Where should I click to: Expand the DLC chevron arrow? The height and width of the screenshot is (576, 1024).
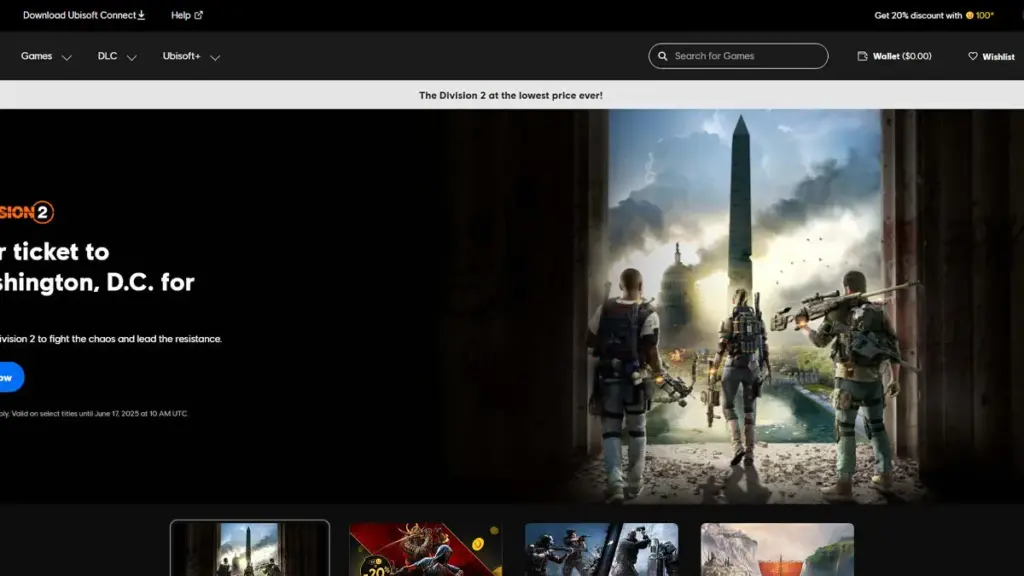tap(131, 57)
